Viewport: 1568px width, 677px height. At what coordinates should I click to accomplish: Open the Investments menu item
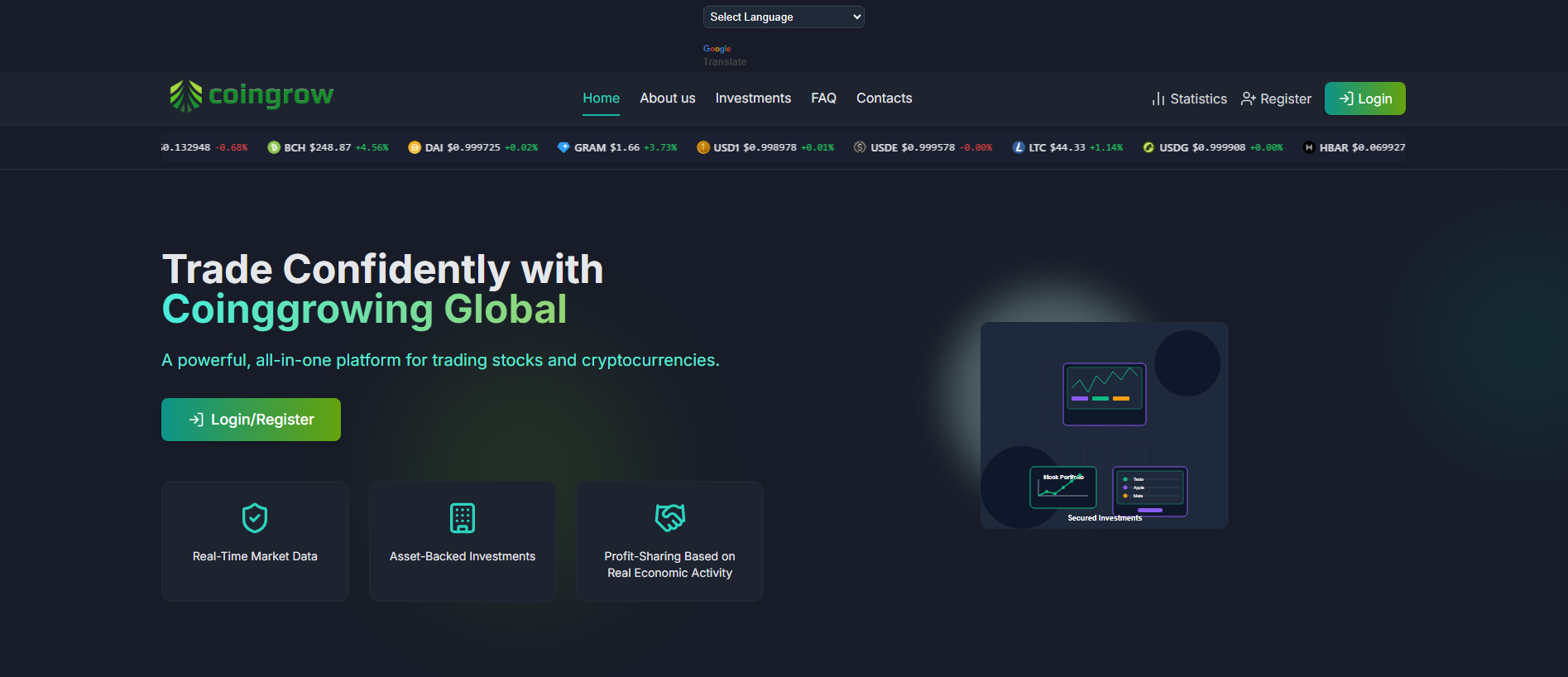point(753,98)
